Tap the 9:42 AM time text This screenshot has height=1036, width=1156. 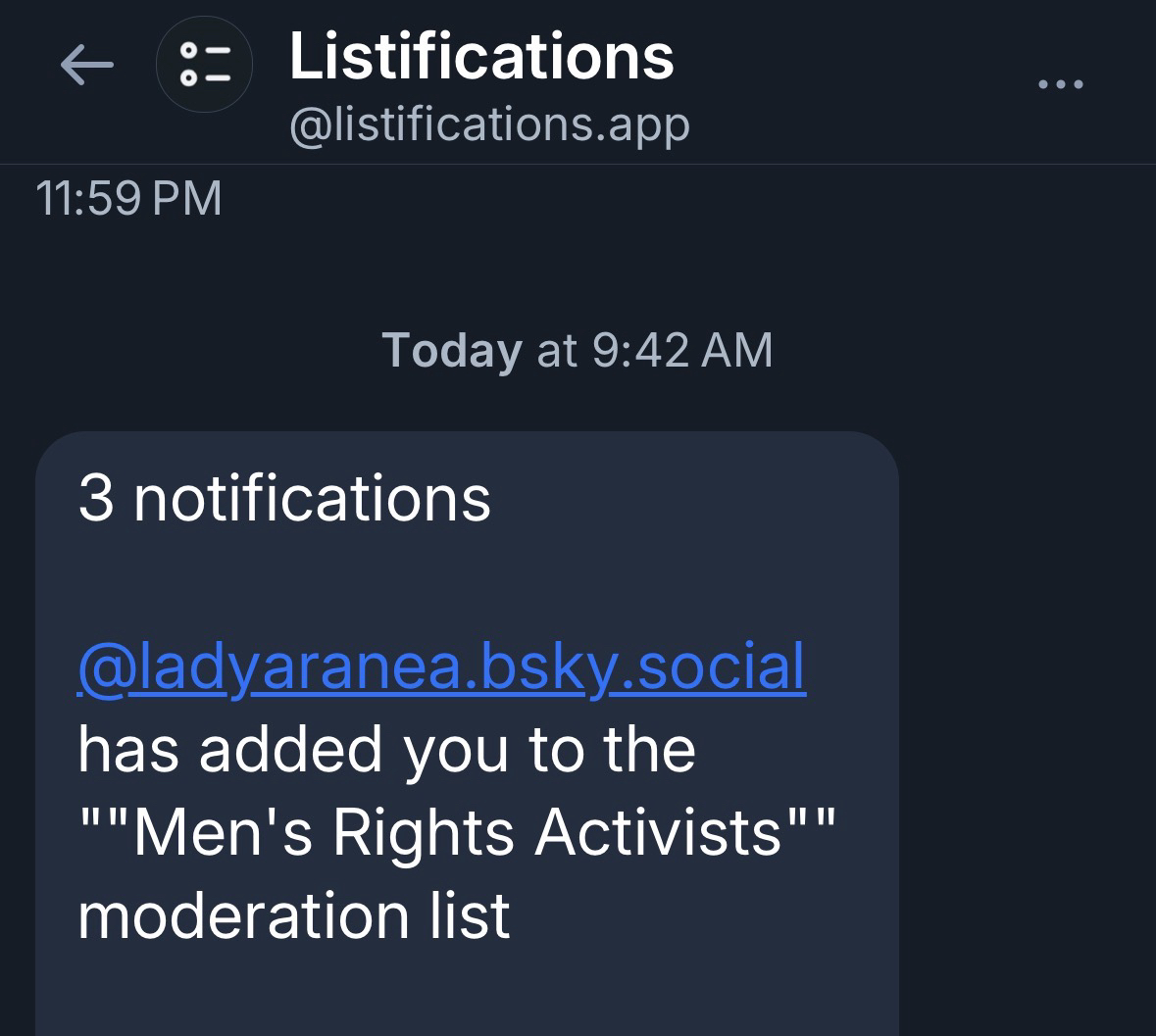[x=682, y=350]
